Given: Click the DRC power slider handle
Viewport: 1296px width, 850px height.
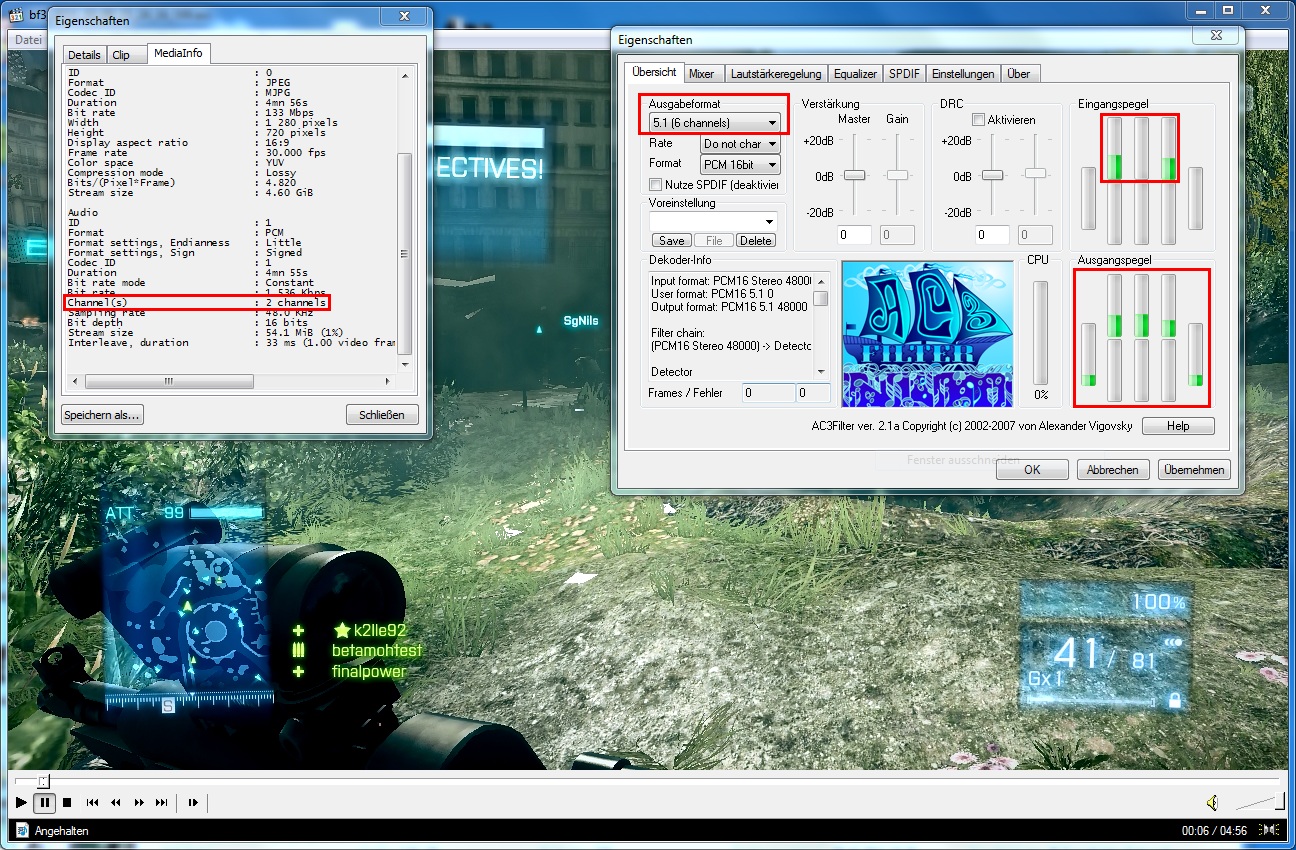Looking at the screenshot, I should (992, 175).
